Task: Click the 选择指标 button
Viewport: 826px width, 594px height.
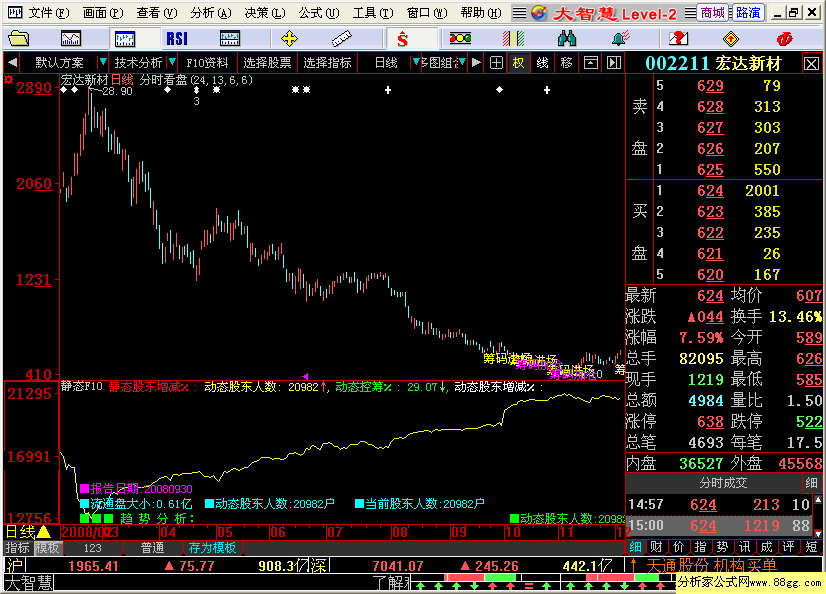Action: click(327, 63)
